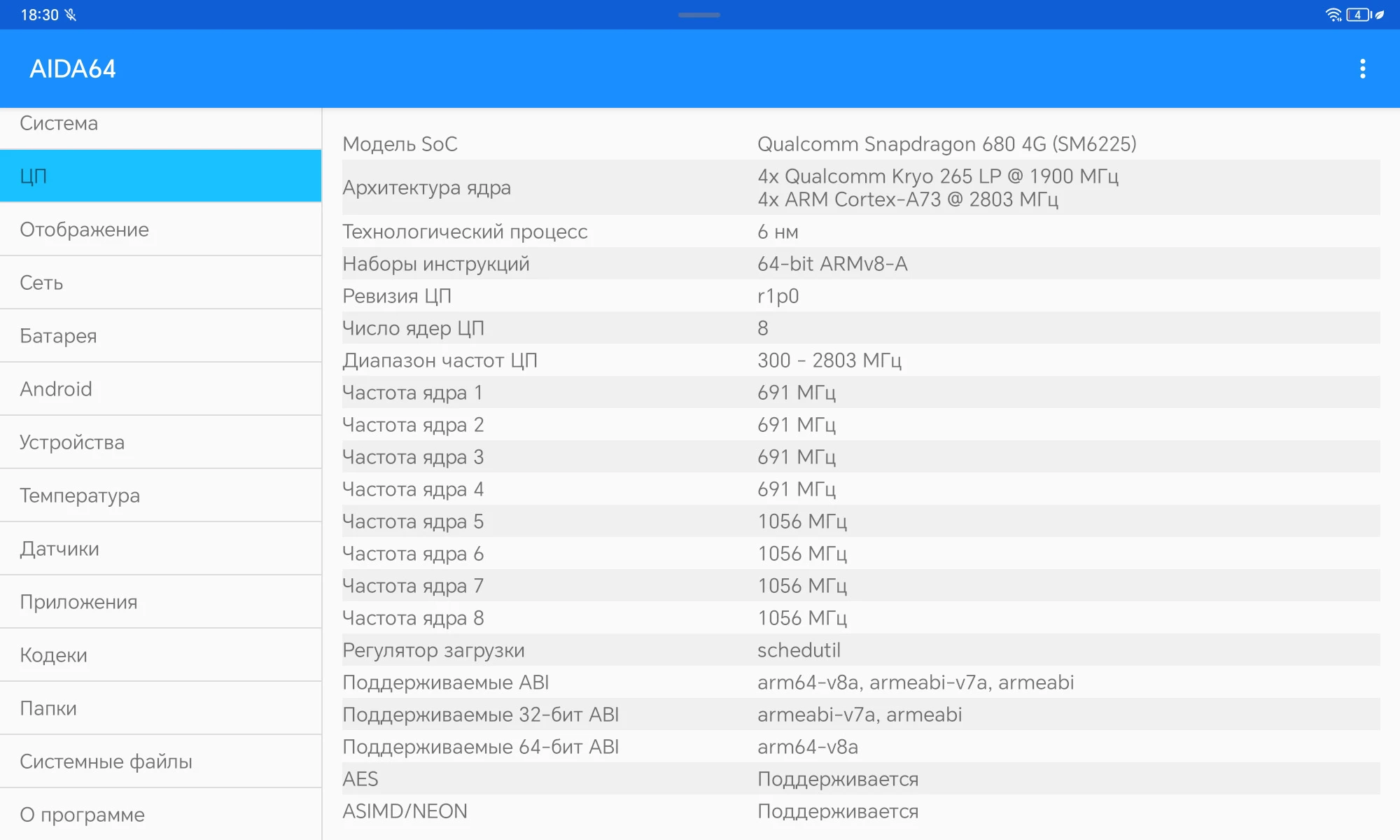Image resolution: width=1400 pixels, height=840 pixels.
Task: Open the three-dot overflow menu
Action: (x=1362, y=69)
